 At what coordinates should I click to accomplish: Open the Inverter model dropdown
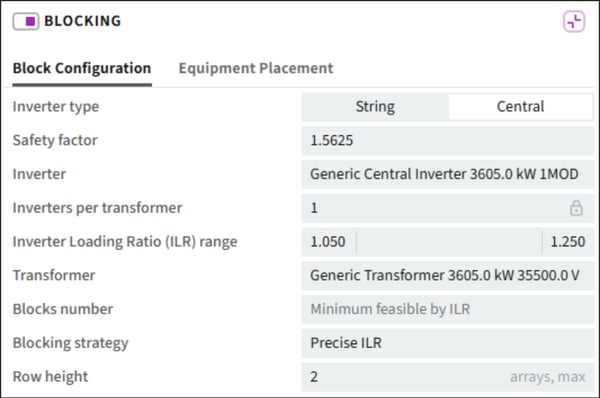click(448, 174)
